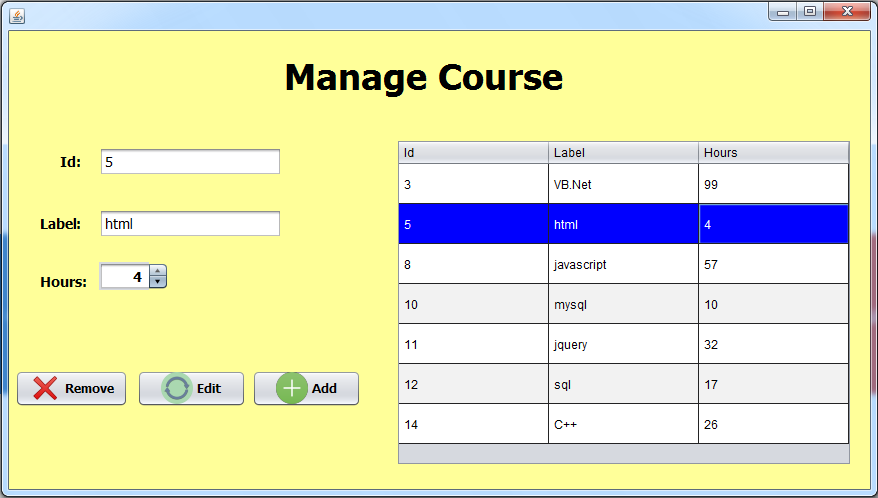Screen dimensions: 878x498
Task: Click the Hours column header
Action: (774, 152)
